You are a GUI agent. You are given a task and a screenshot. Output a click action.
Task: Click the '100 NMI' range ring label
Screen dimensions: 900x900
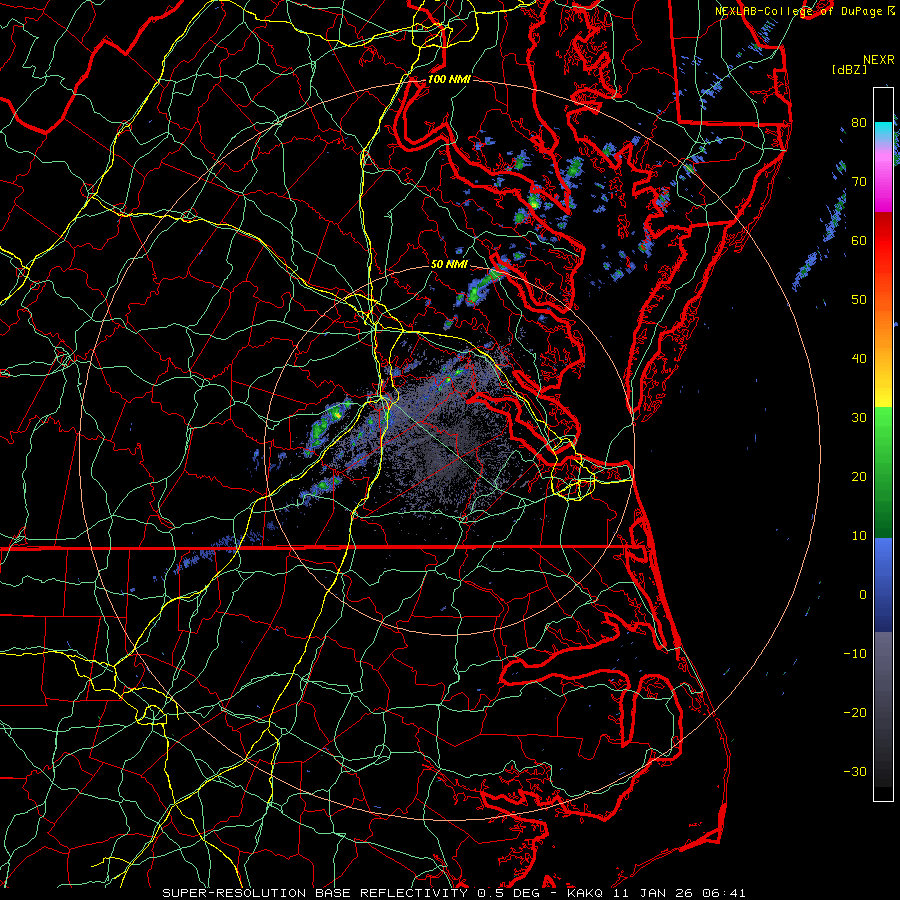(449, 79)
